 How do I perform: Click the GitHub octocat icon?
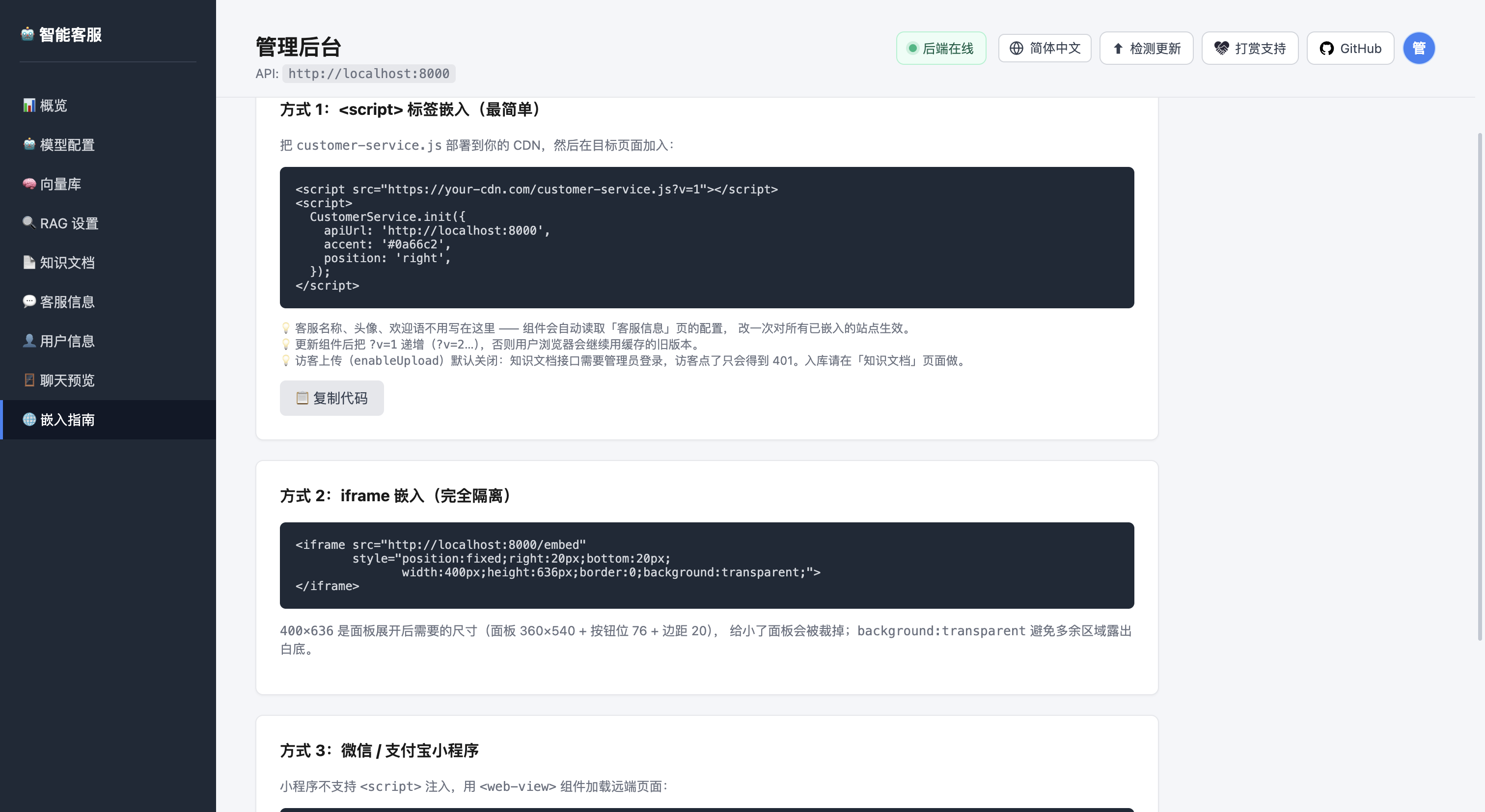[1326, 49]
